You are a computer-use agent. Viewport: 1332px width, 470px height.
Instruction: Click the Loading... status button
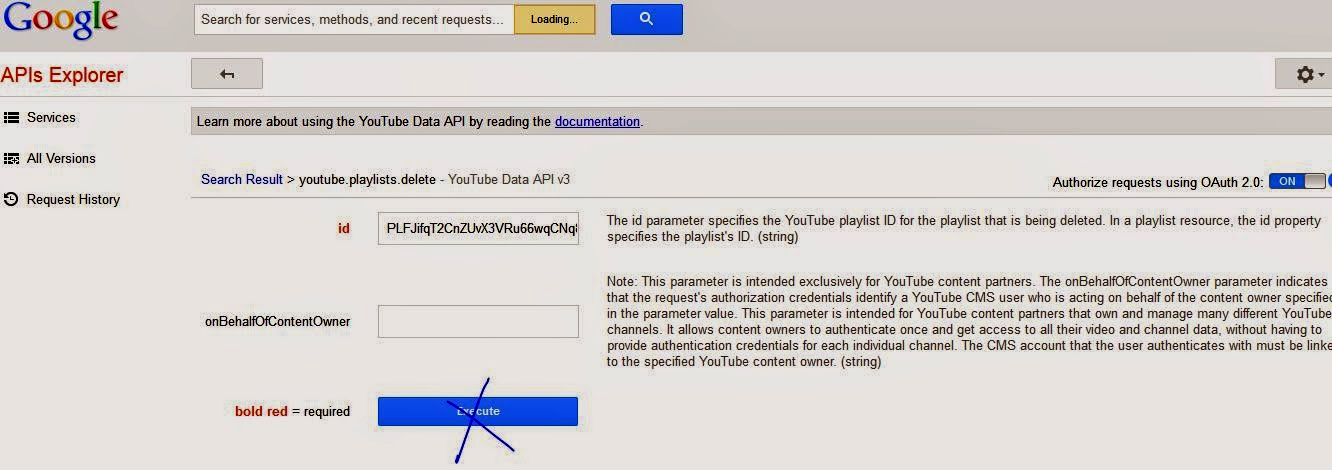point(554,19)
